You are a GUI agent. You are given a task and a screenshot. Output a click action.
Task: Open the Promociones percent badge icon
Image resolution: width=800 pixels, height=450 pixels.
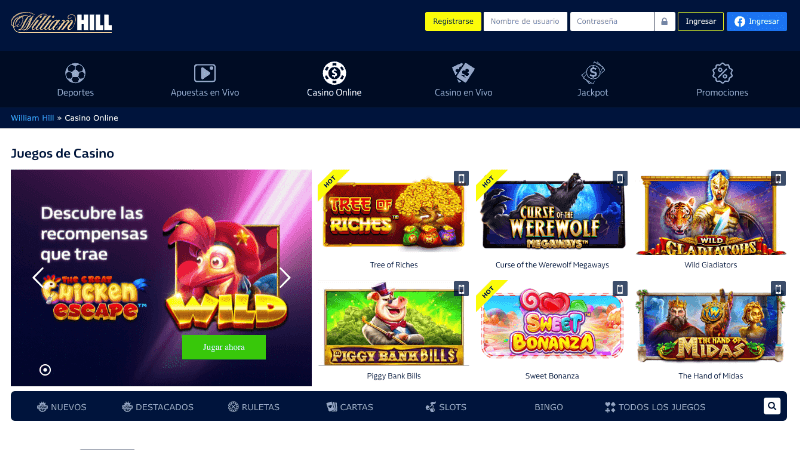tap(722, 73)
